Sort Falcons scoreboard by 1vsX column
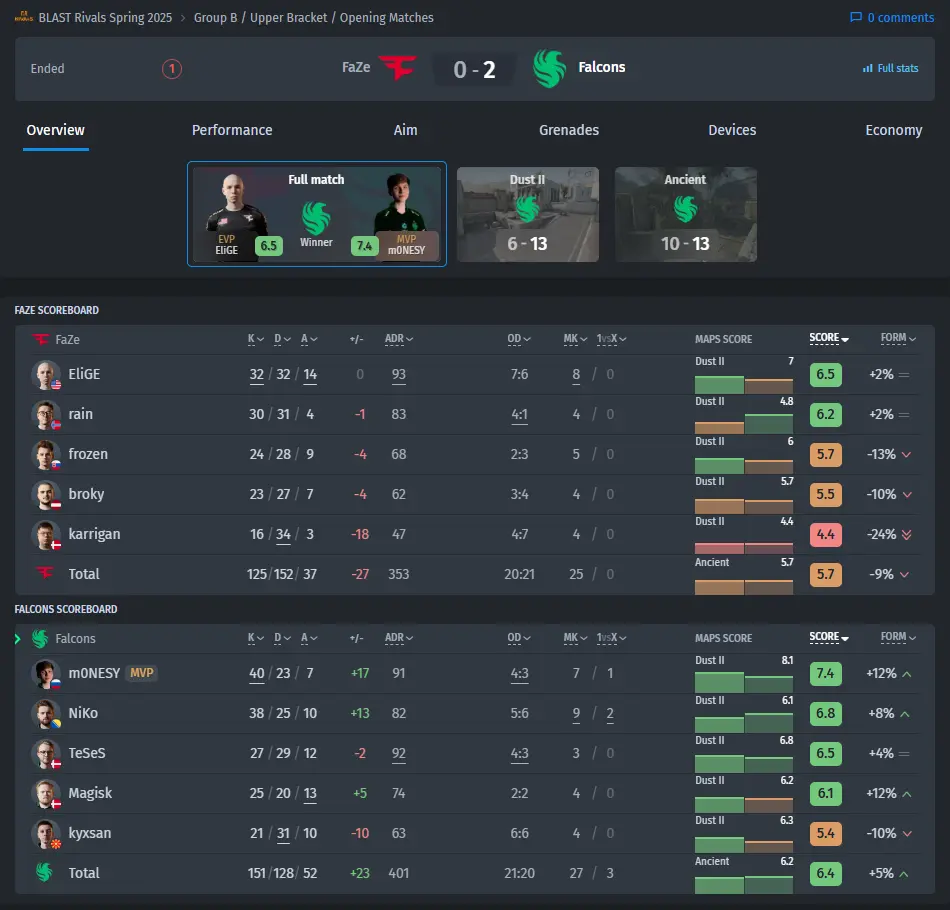950x910 pixels. [611, 638]
